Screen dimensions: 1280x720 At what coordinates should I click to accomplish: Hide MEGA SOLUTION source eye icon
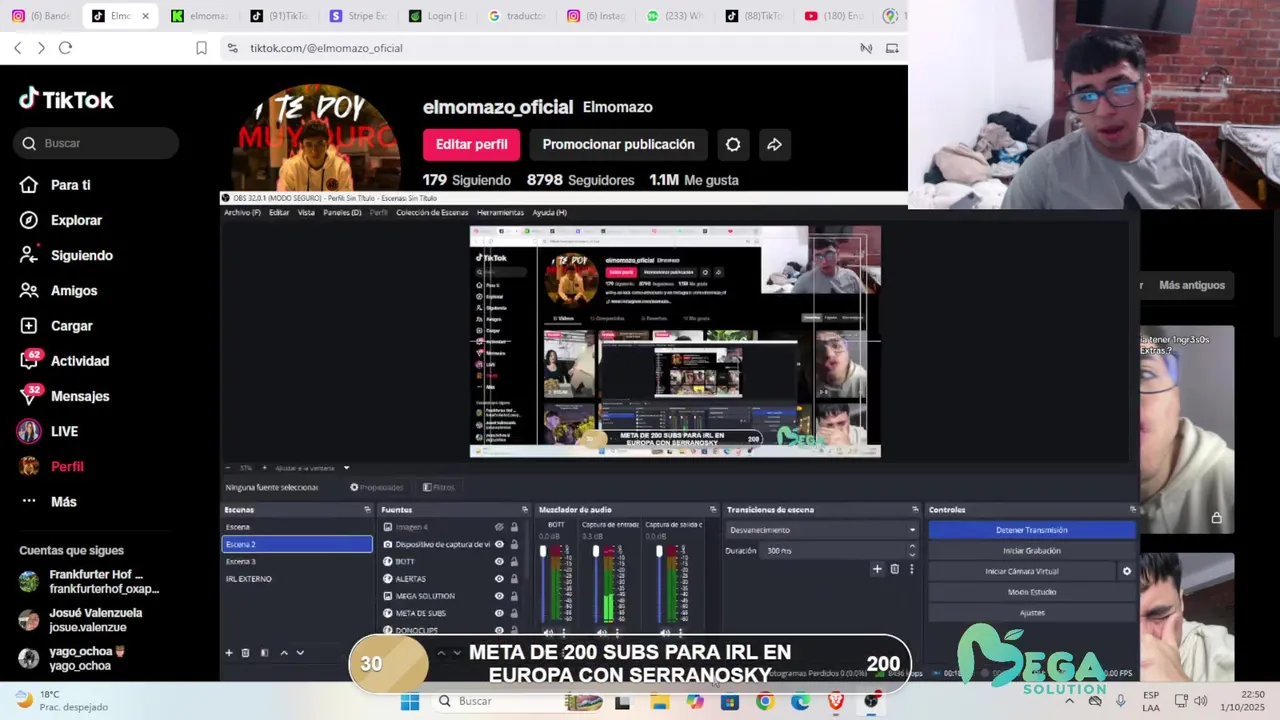click(x=499, y=595)
